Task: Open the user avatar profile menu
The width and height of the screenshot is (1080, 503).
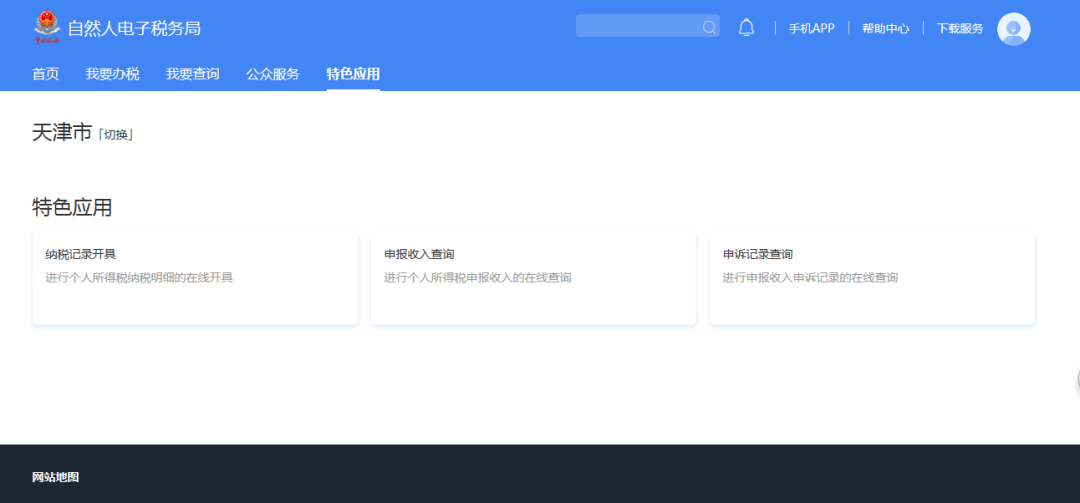Action: point(1013,29)
